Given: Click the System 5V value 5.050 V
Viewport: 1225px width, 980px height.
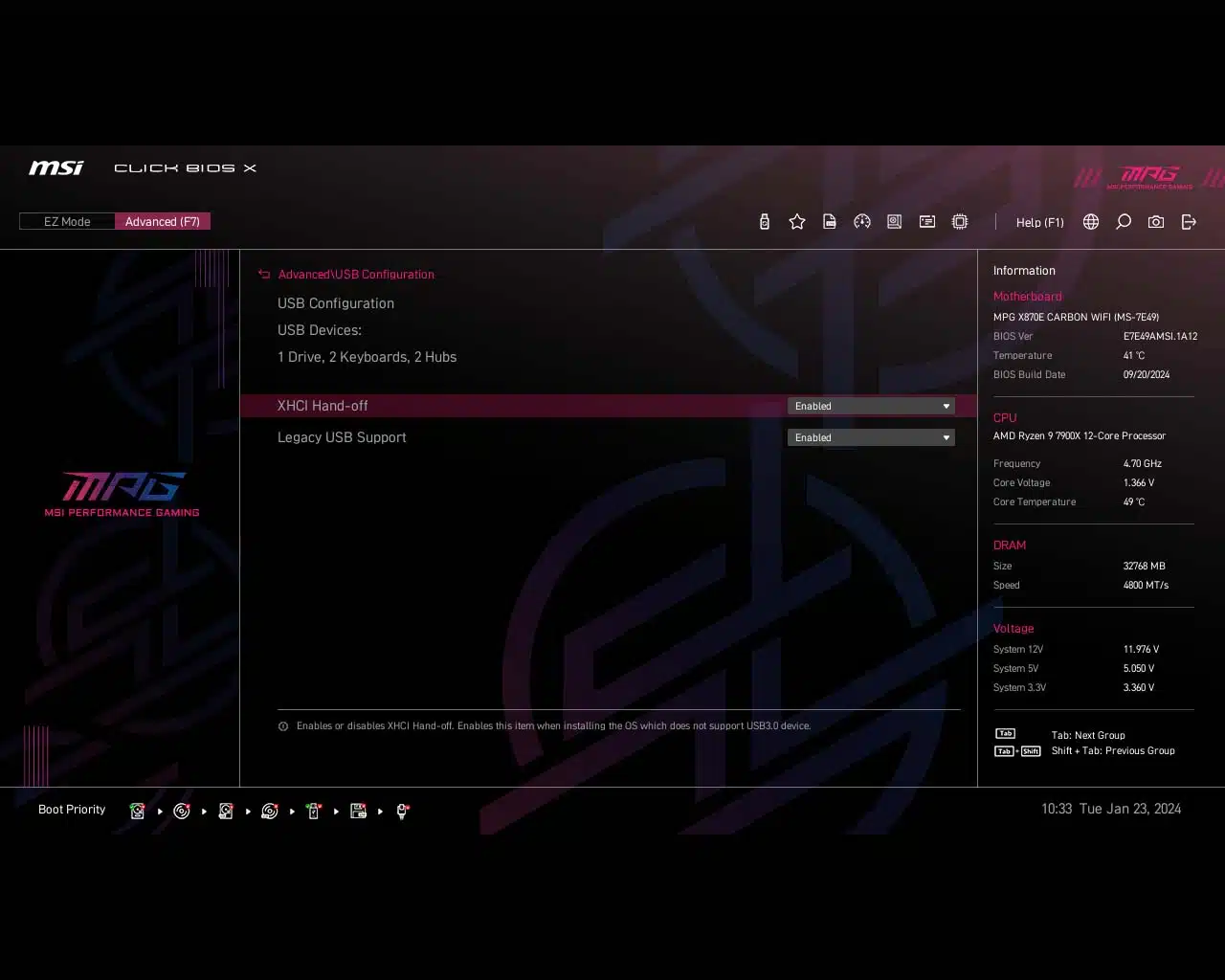Looking at the screenshot, I should click(x=1139, y=669).
